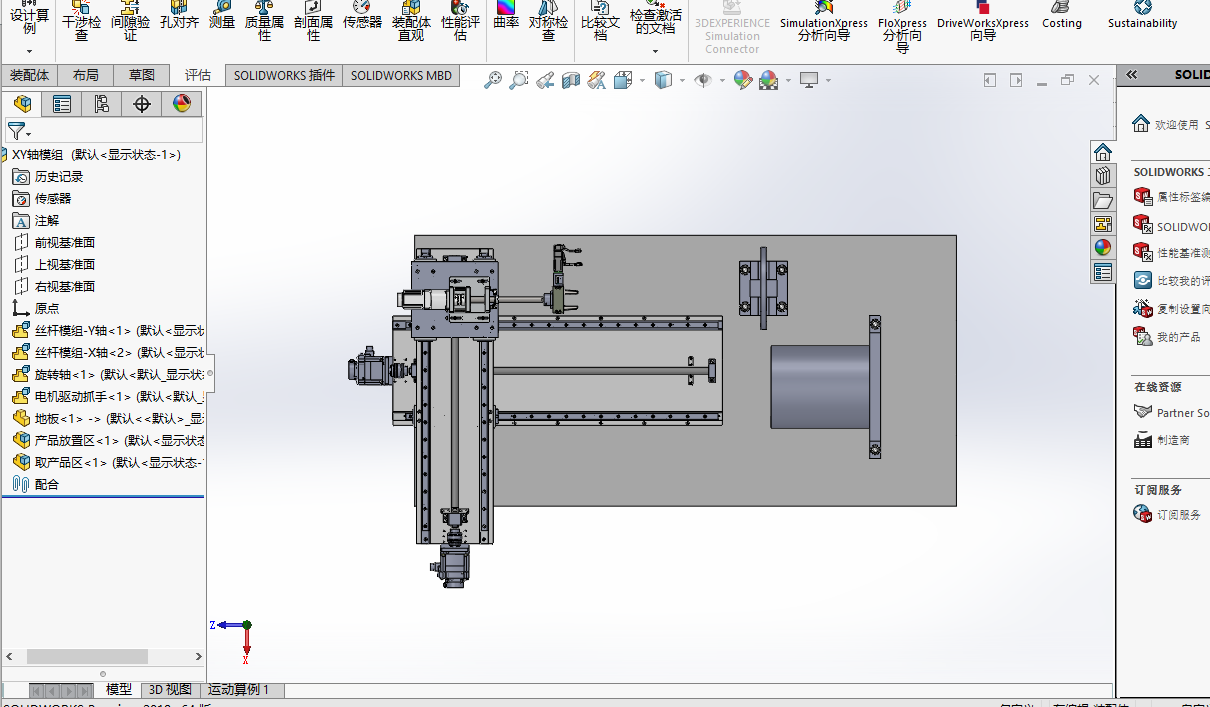Run the 干涉检查 interference check tool
The image size is (1210, 707).
pos(81,22)
